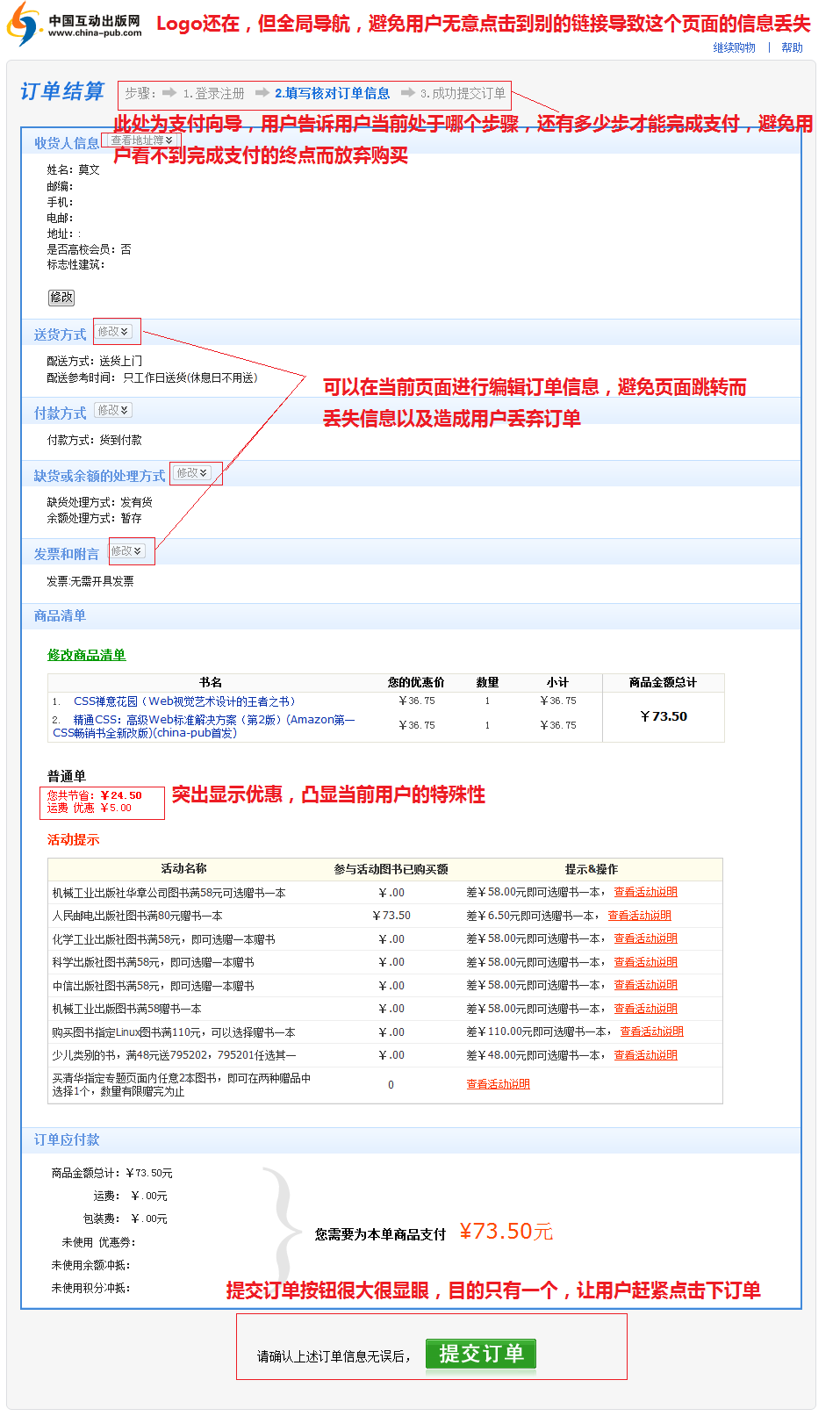Viewport: 840px width, 1416px height.
Task: Click the 发票和附言 section header
Action: pyautogui.click(x=66, y=554)
